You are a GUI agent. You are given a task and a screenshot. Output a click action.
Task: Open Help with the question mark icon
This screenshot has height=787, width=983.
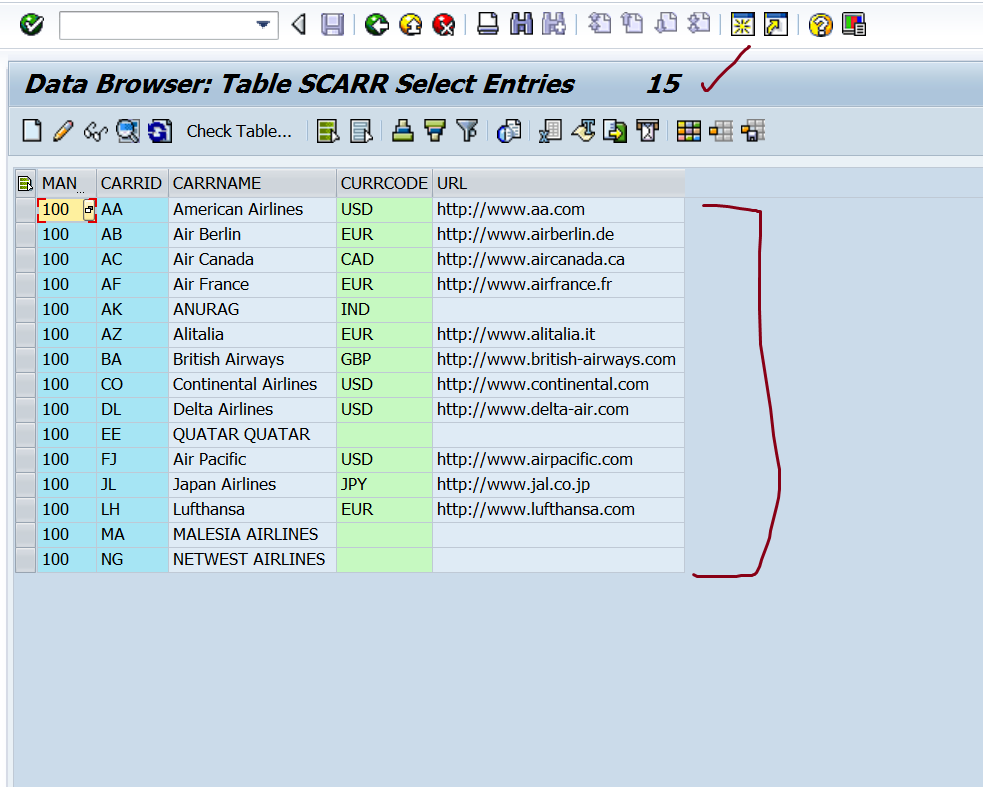tap(820, 25)
